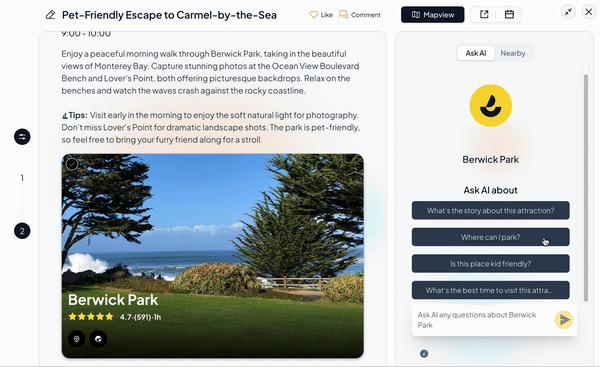Click the filter sliders icon on left sidebar
The image size is (600, 367).
(x=22, y=137)
